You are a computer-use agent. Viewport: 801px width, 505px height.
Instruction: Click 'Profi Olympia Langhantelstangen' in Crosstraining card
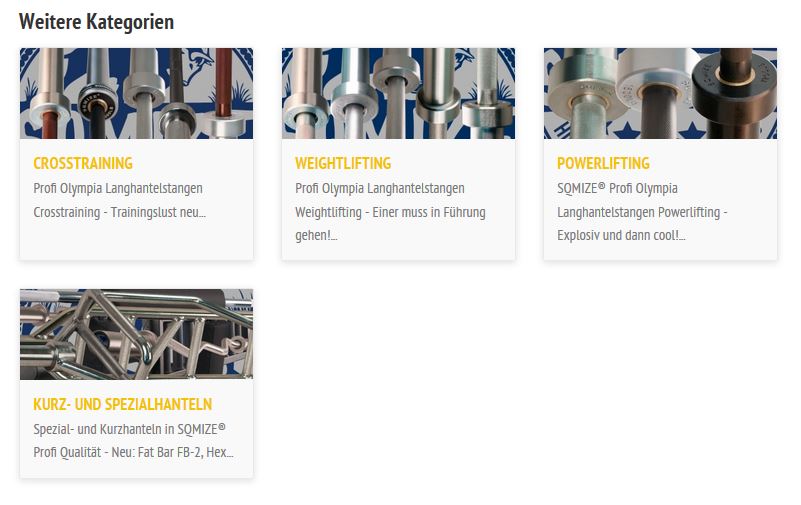[x=118, y=188]
